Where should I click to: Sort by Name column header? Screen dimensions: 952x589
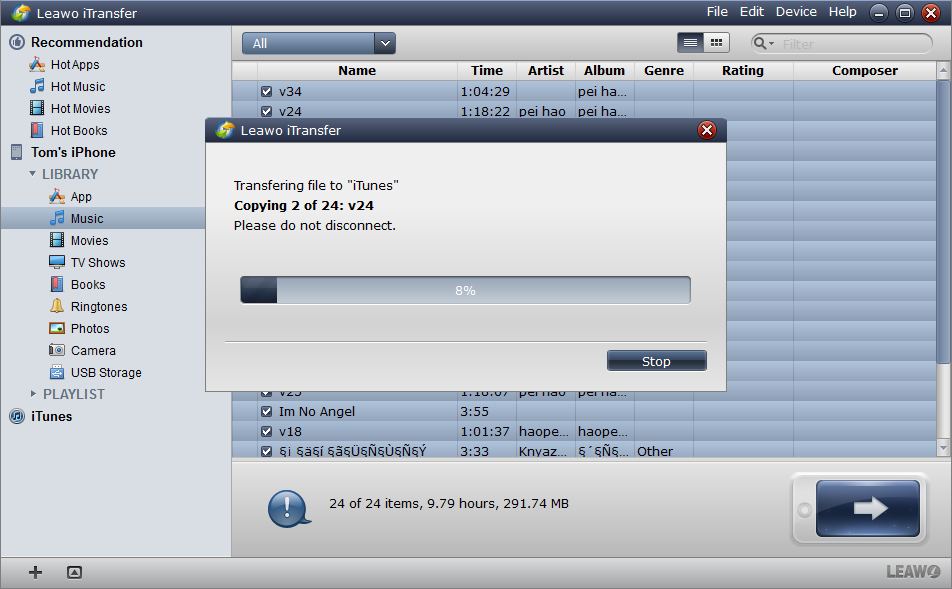point(357,70)
